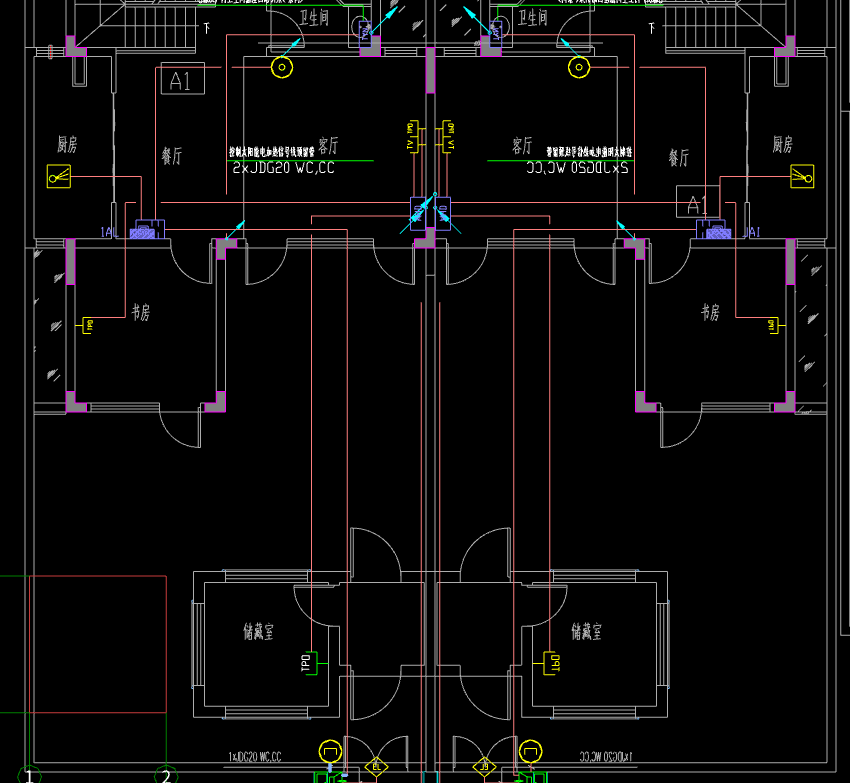850x783 pixels.
Task: Select 储藏室 label beside the yellow mirrored outlet
Action: pos(587,632)
